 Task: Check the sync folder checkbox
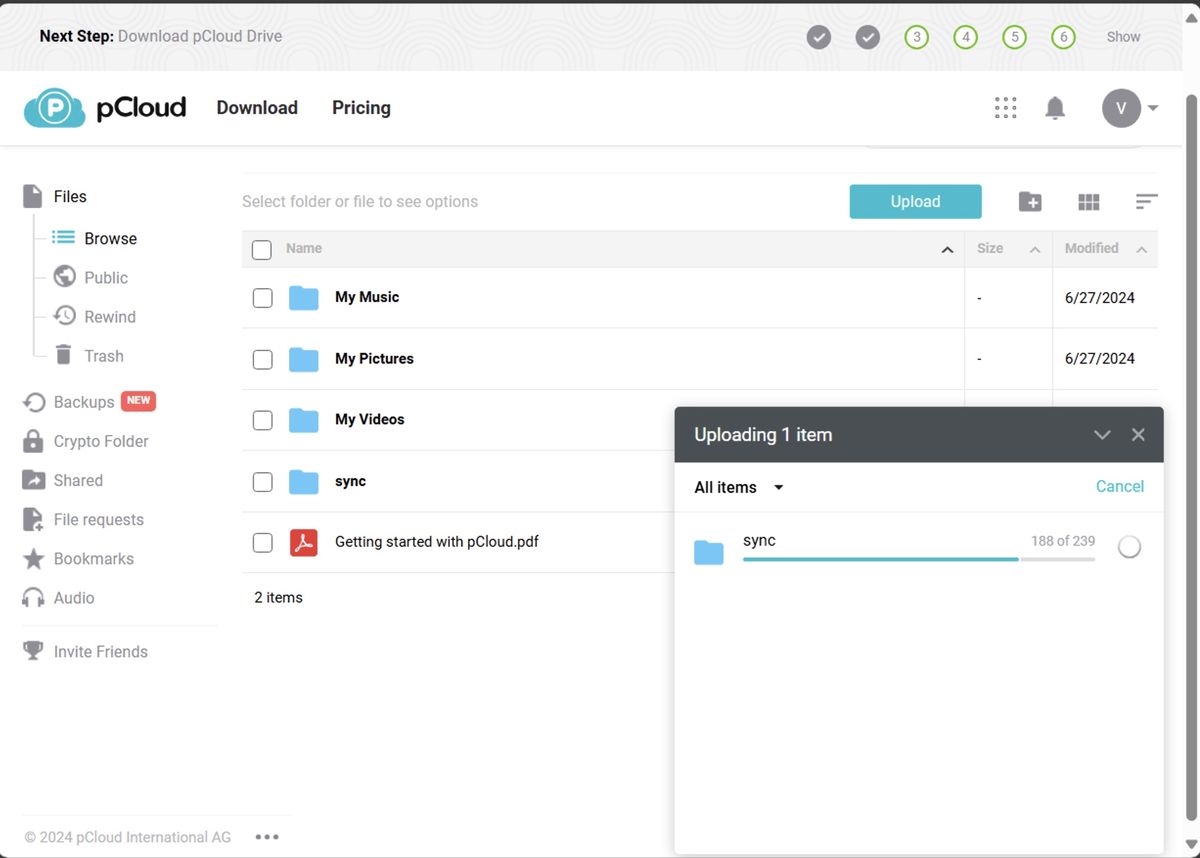click(262, 481)
